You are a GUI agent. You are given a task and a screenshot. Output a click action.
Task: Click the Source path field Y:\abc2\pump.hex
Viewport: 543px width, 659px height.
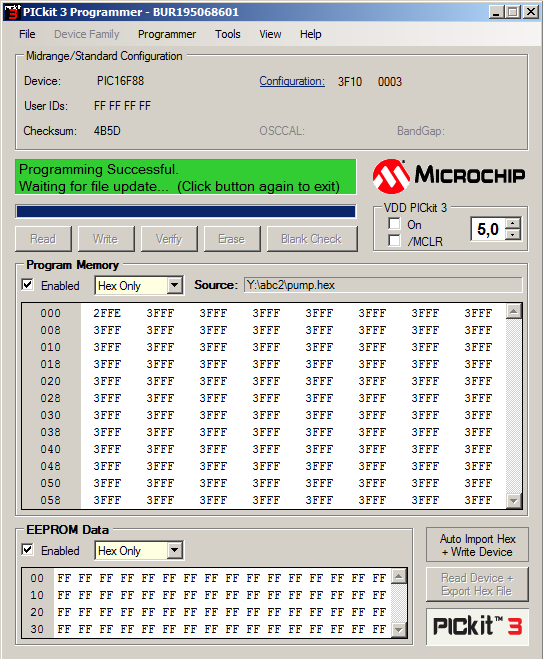tap(383, 285)
